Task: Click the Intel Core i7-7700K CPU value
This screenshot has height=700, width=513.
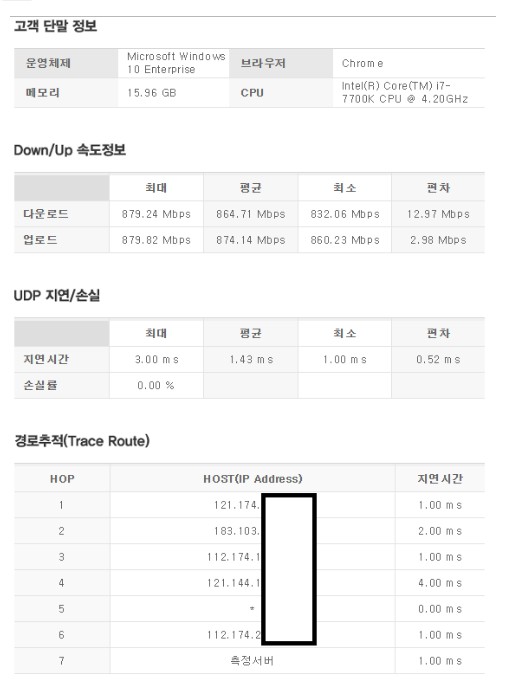Action: (x=405, y=92)
